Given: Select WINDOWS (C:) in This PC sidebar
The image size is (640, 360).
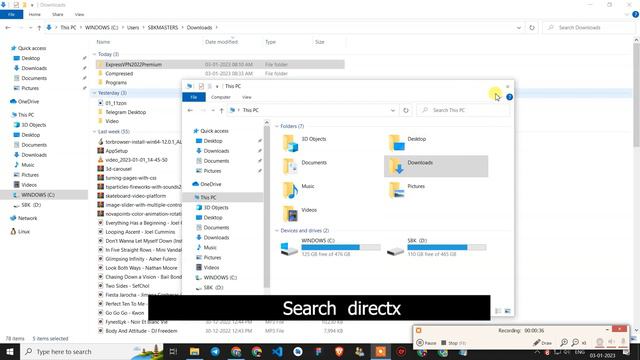Looking at the screenshot, I should coord(220,278).
